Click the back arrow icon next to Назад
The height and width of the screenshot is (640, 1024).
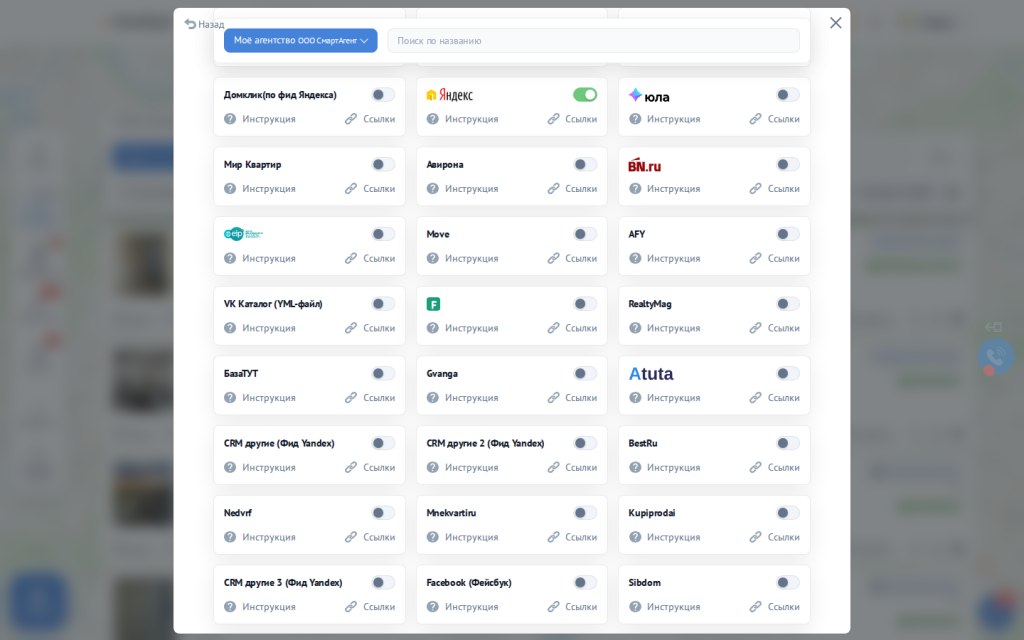tap(190, 24)
